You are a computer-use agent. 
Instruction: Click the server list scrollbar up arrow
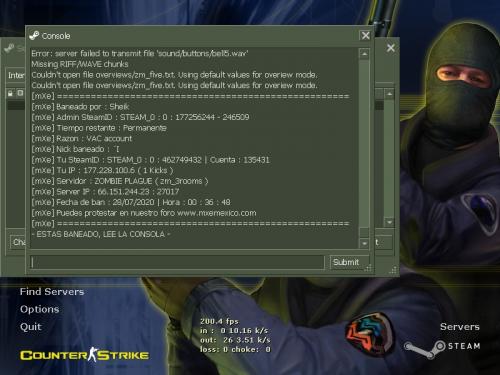pyautogui.click(x=389, y=94)
